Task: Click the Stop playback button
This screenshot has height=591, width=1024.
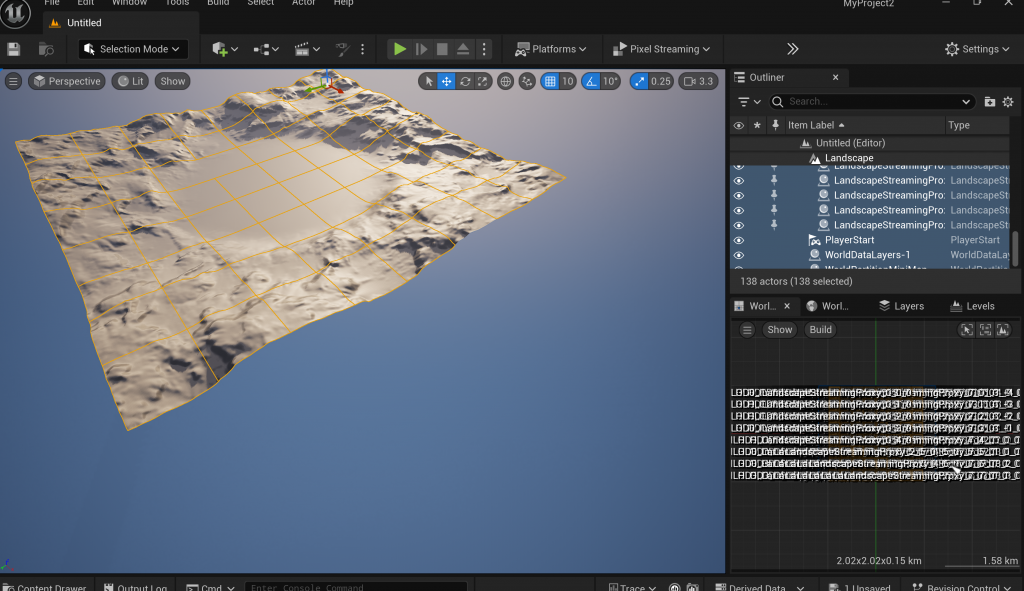Action: (x=442, y=49)
